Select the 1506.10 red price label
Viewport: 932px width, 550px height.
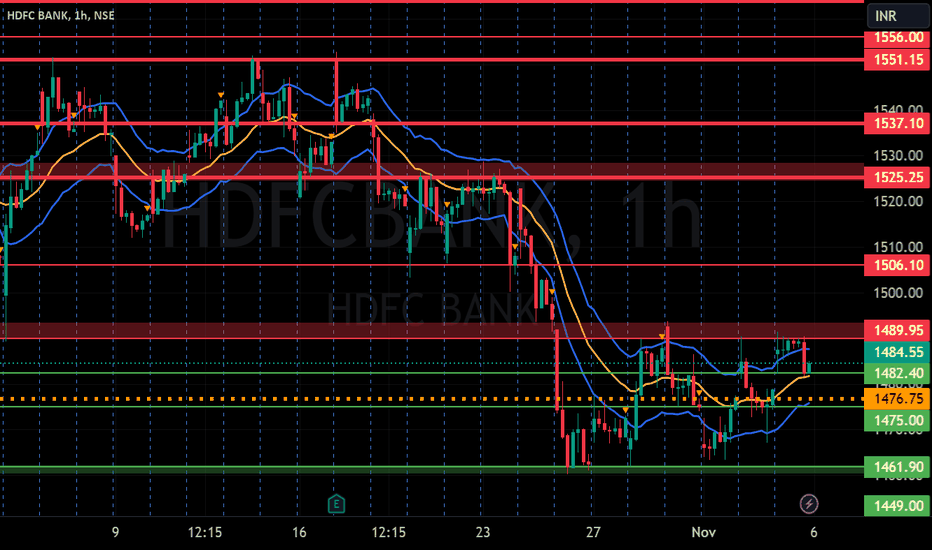898,265
